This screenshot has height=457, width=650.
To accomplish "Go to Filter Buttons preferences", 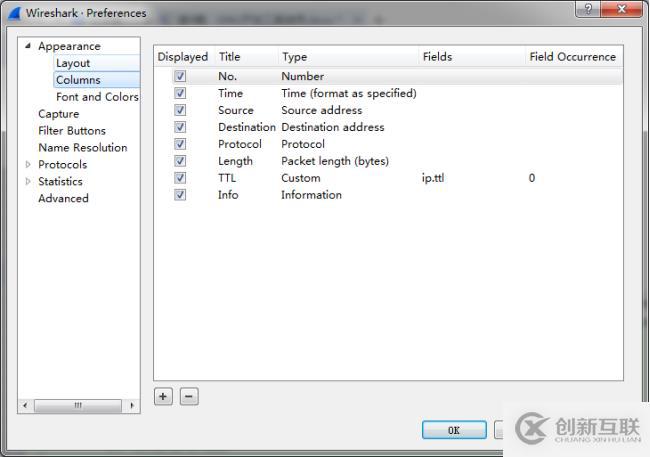I will (x=72, y=131).
